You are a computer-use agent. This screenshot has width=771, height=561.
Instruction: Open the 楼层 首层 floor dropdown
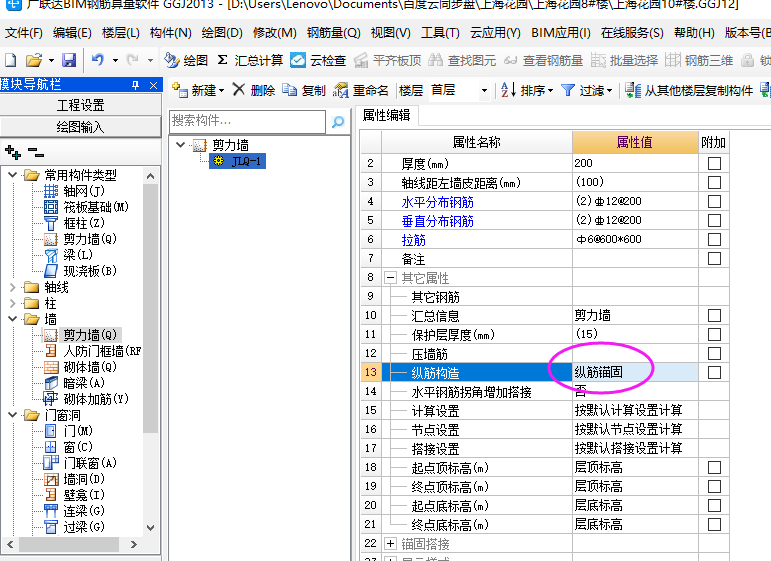pos(484,90)
